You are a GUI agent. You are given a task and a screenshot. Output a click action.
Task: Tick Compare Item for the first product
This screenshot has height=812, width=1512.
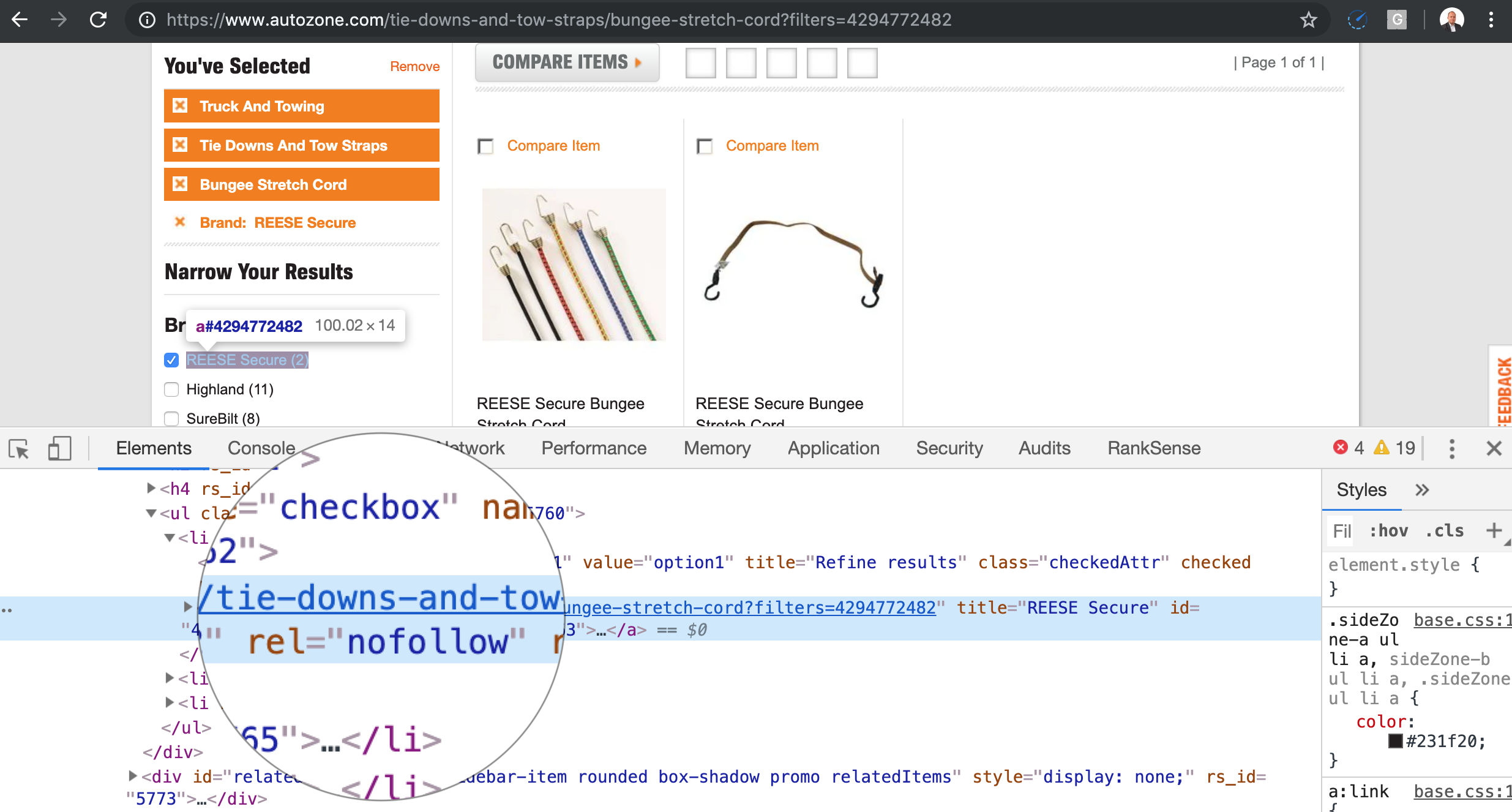[x=485, y=146]
